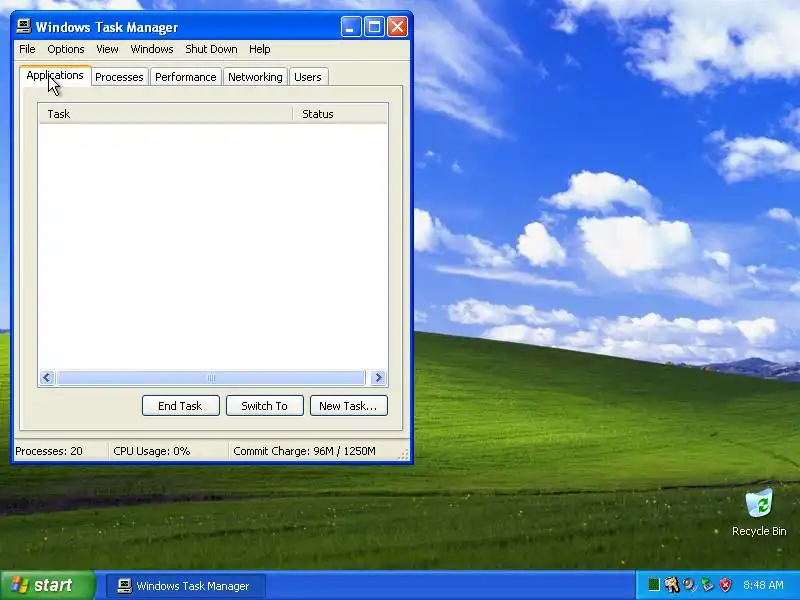The image size is (800, 600).
Task: Click the right arrow of horizontal scrollbar
Action: click(379, 378)
